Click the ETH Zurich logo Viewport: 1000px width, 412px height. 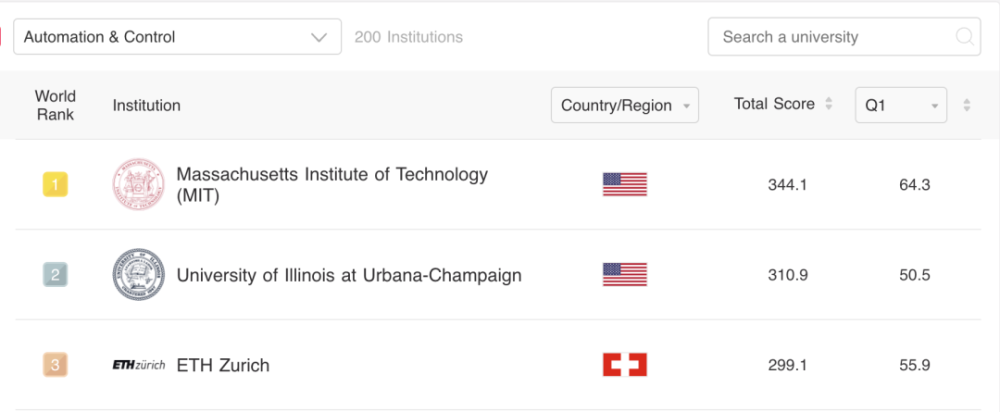coord(138,365)
